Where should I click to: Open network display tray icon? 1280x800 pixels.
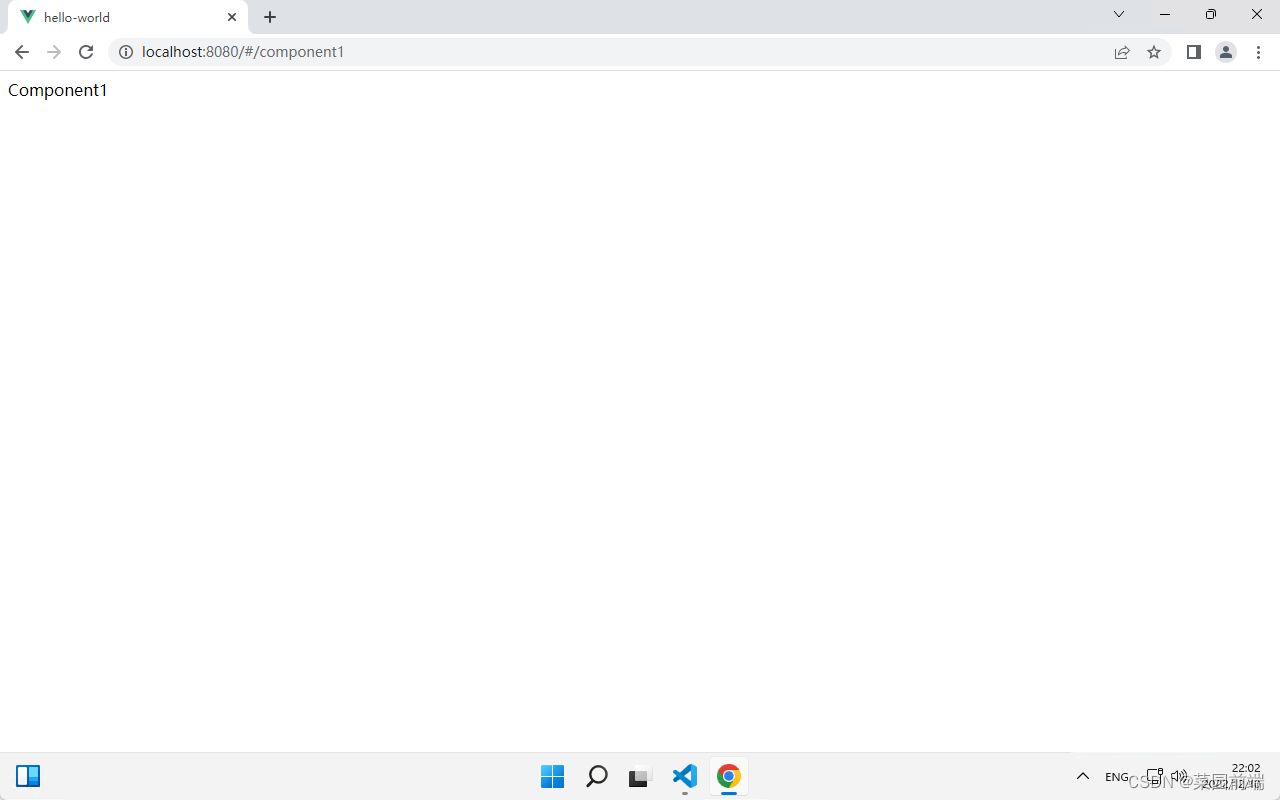click(1155, 776)
